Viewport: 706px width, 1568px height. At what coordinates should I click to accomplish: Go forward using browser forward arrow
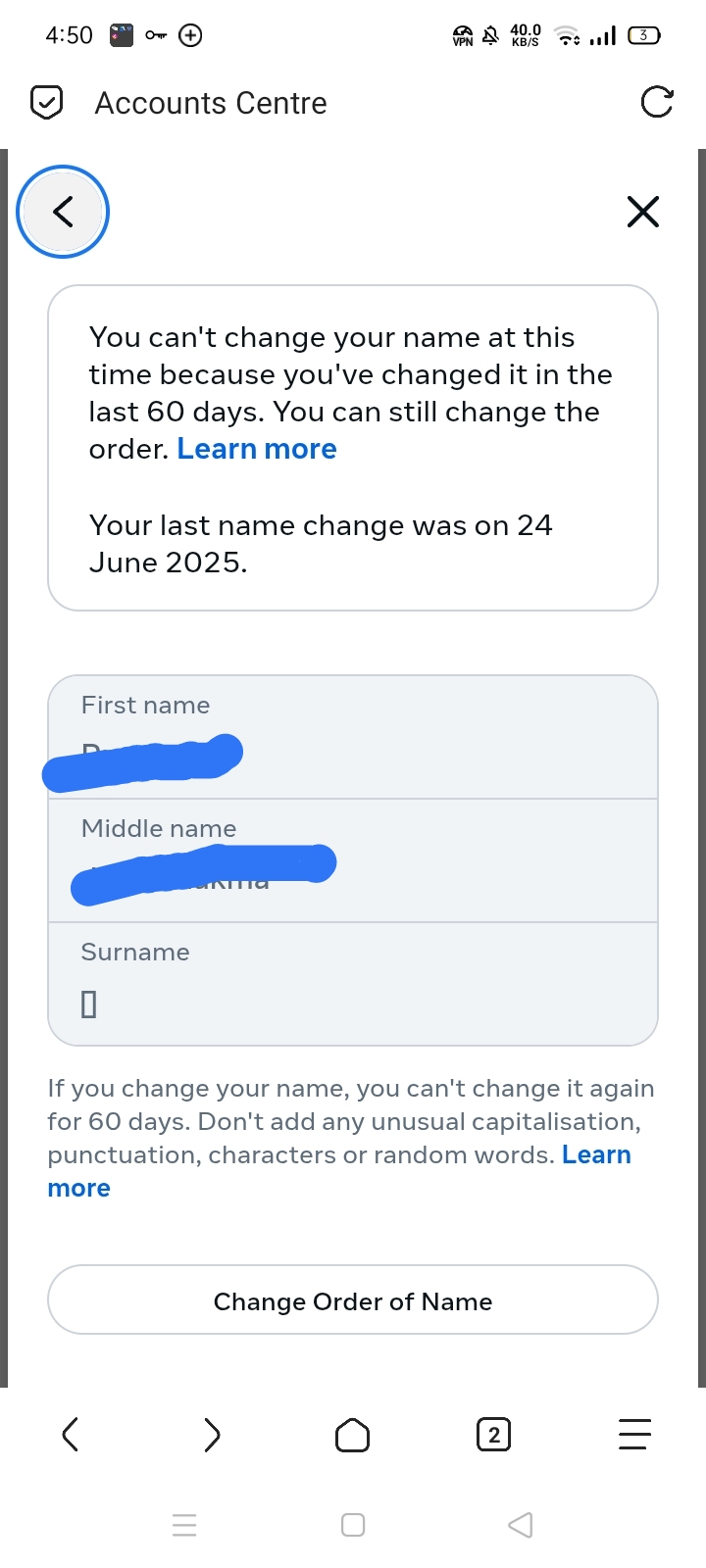[212, 1435]
